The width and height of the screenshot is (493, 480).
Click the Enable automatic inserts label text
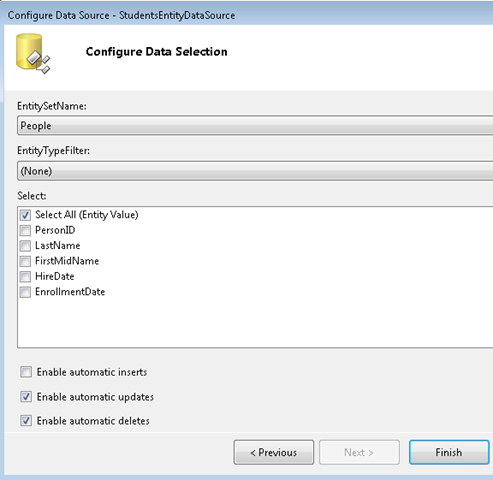[x=92, y=372]
